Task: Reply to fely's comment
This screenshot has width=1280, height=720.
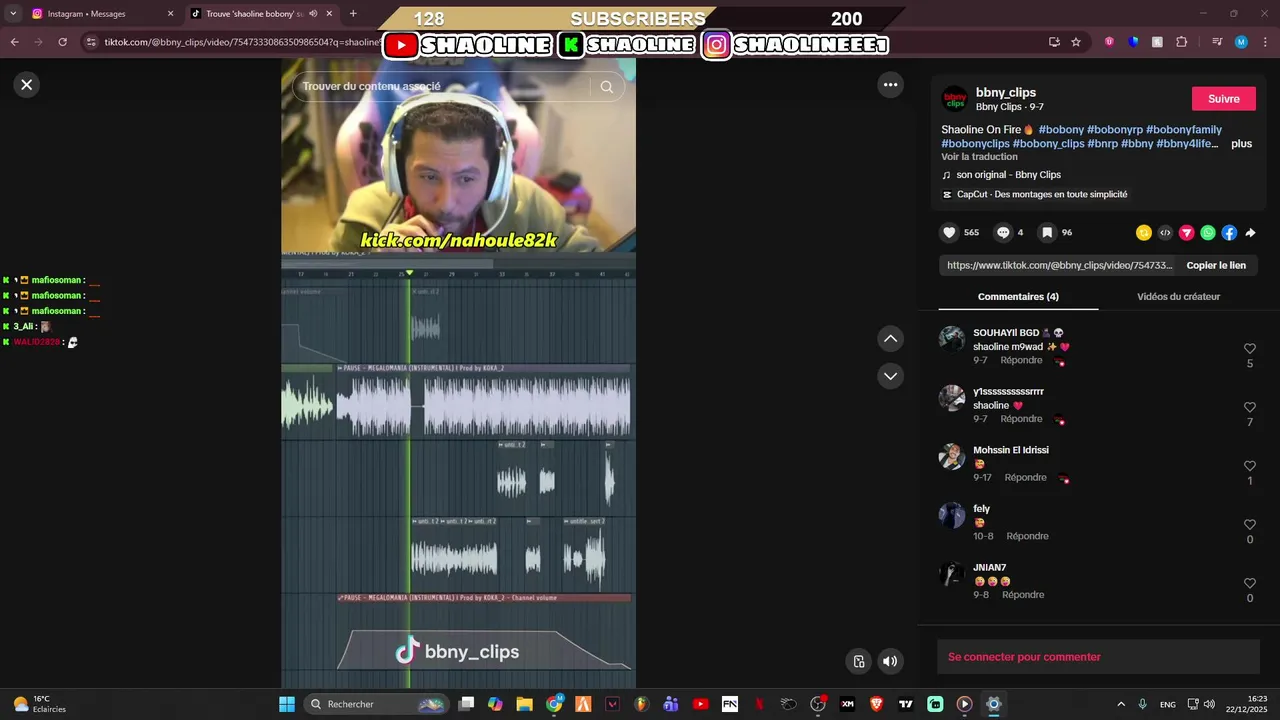Action: 1027,537
